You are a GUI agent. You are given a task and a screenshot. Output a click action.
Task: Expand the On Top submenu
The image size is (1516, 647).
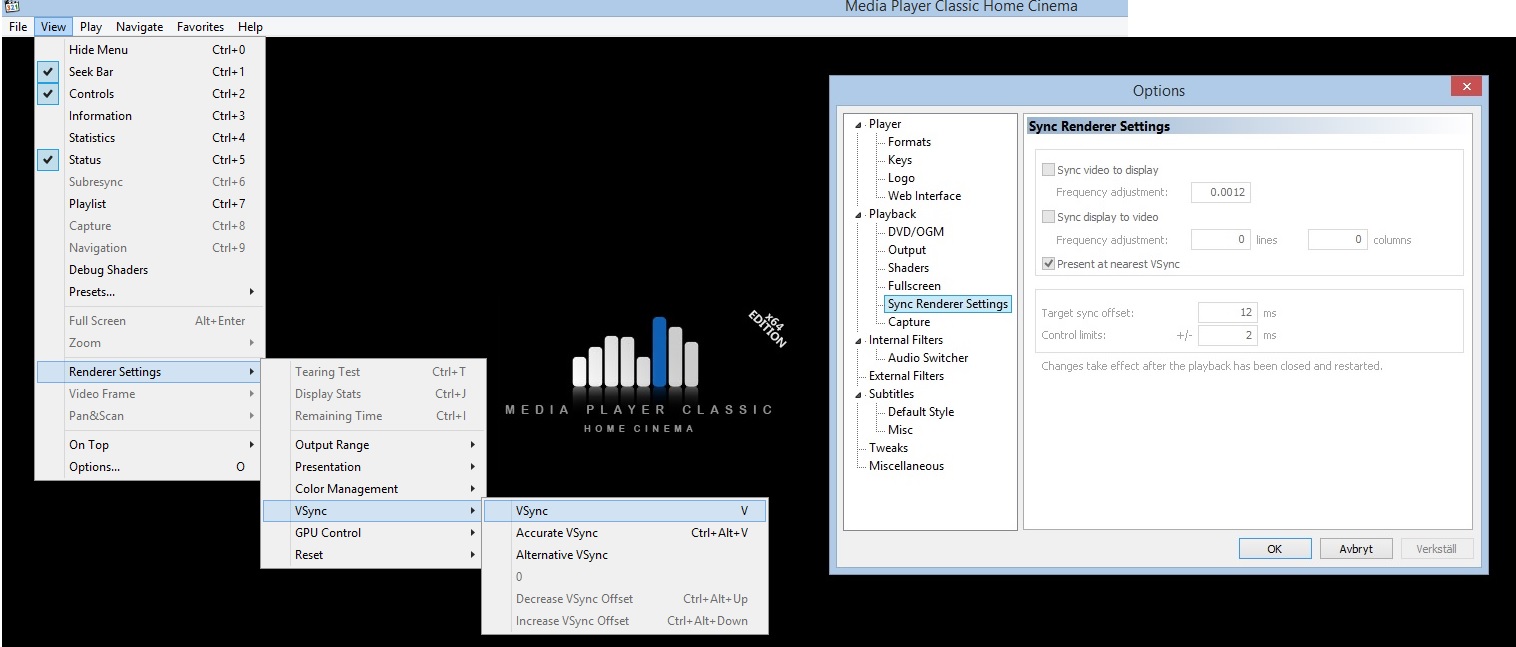(150, 445)
